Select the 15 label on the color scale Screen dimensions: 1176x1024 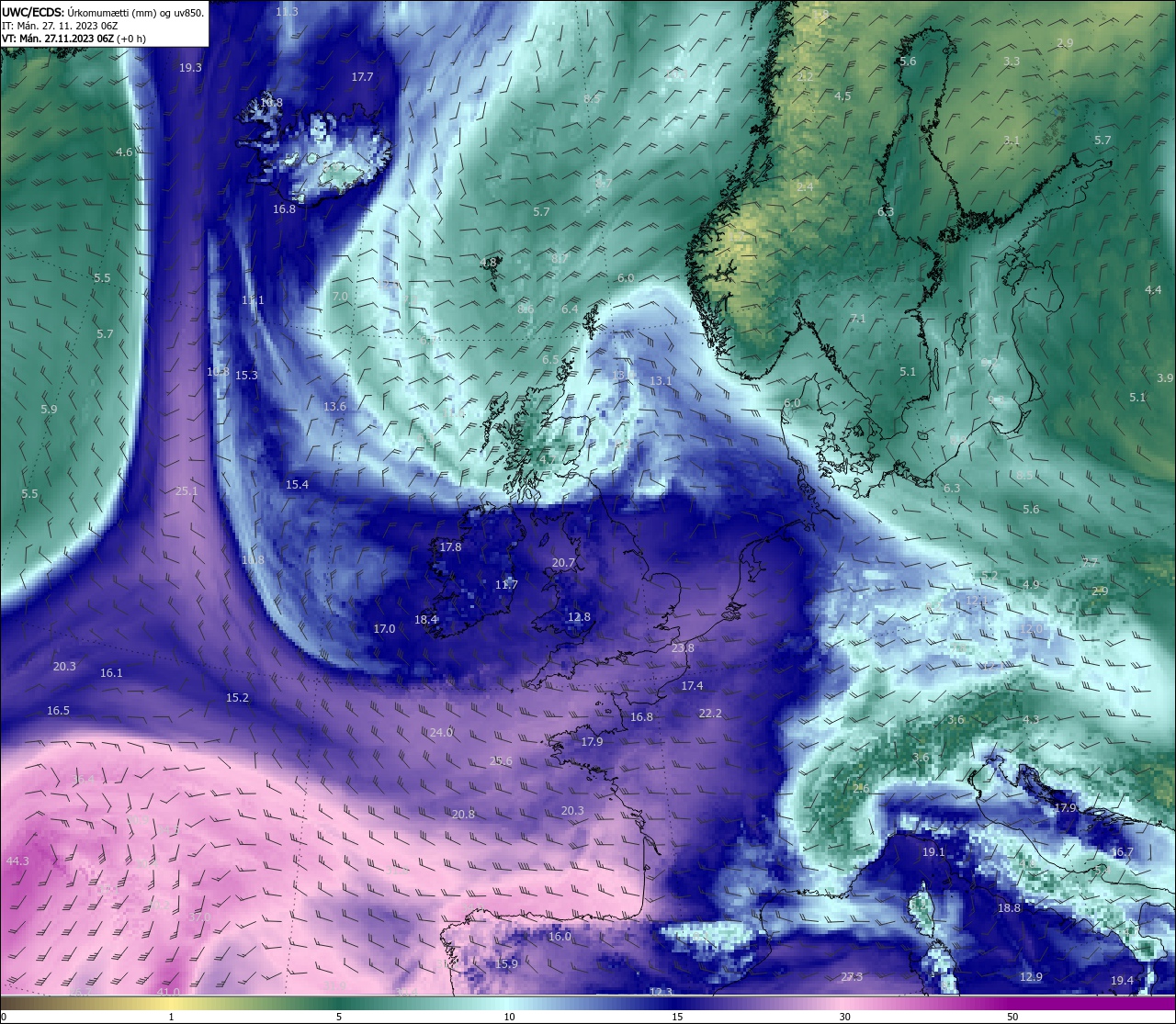click(677, 1017)
